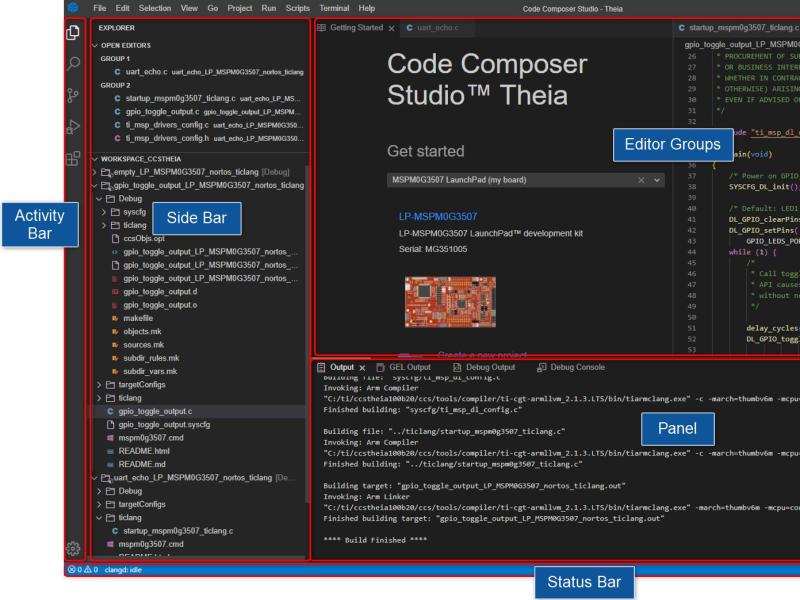Click the C icon beside gpio_toggle_output.c in workspace
Image resolution: width=800 pixels, height=600 pixels.
pyautogui.click(x=110, y=411)
